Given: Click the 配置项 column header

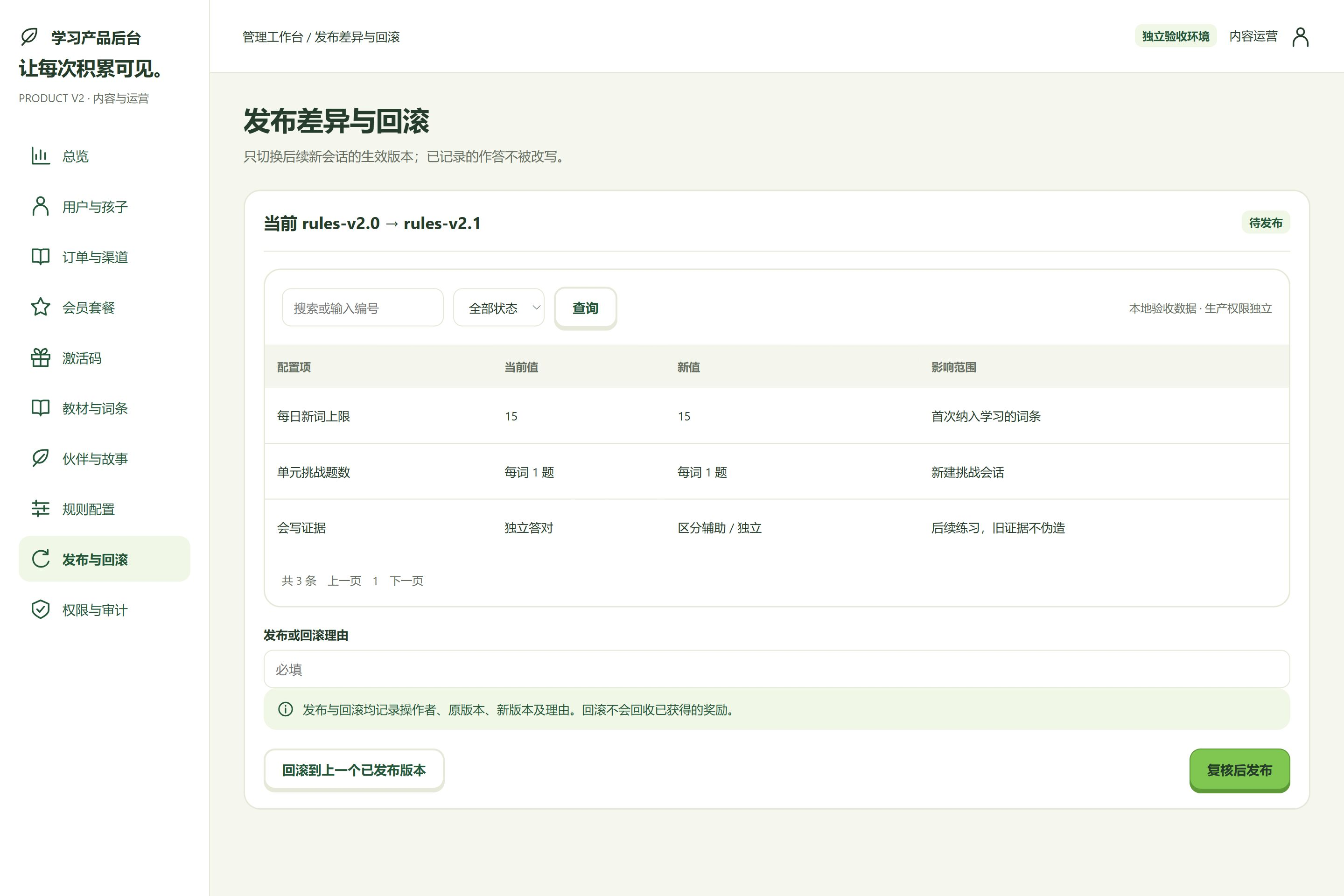Looking at the screenshot, I should 294,367.
